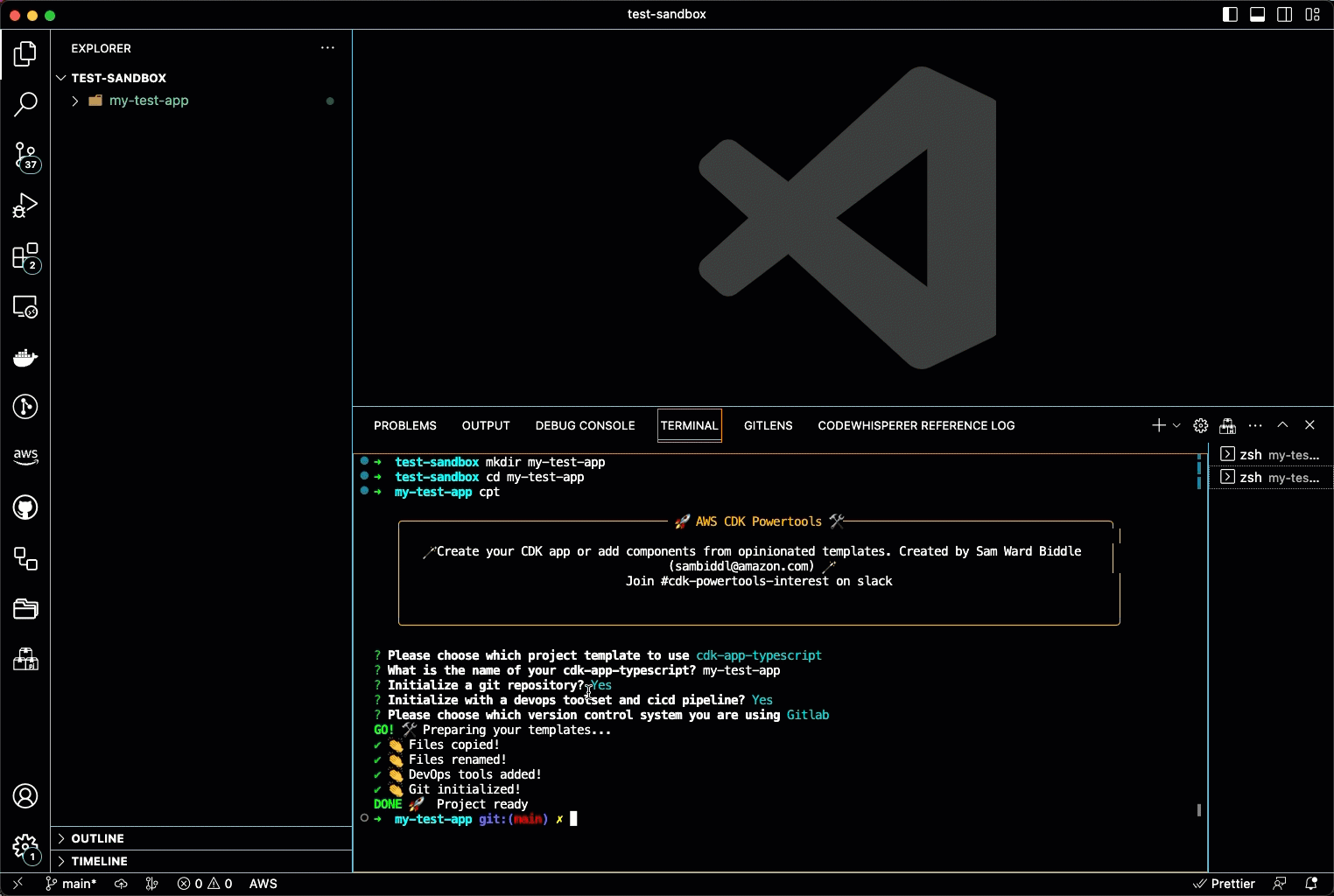The image size is (1334, 896).
Task: Open the Docker view
Action: [x=25, y=357]
